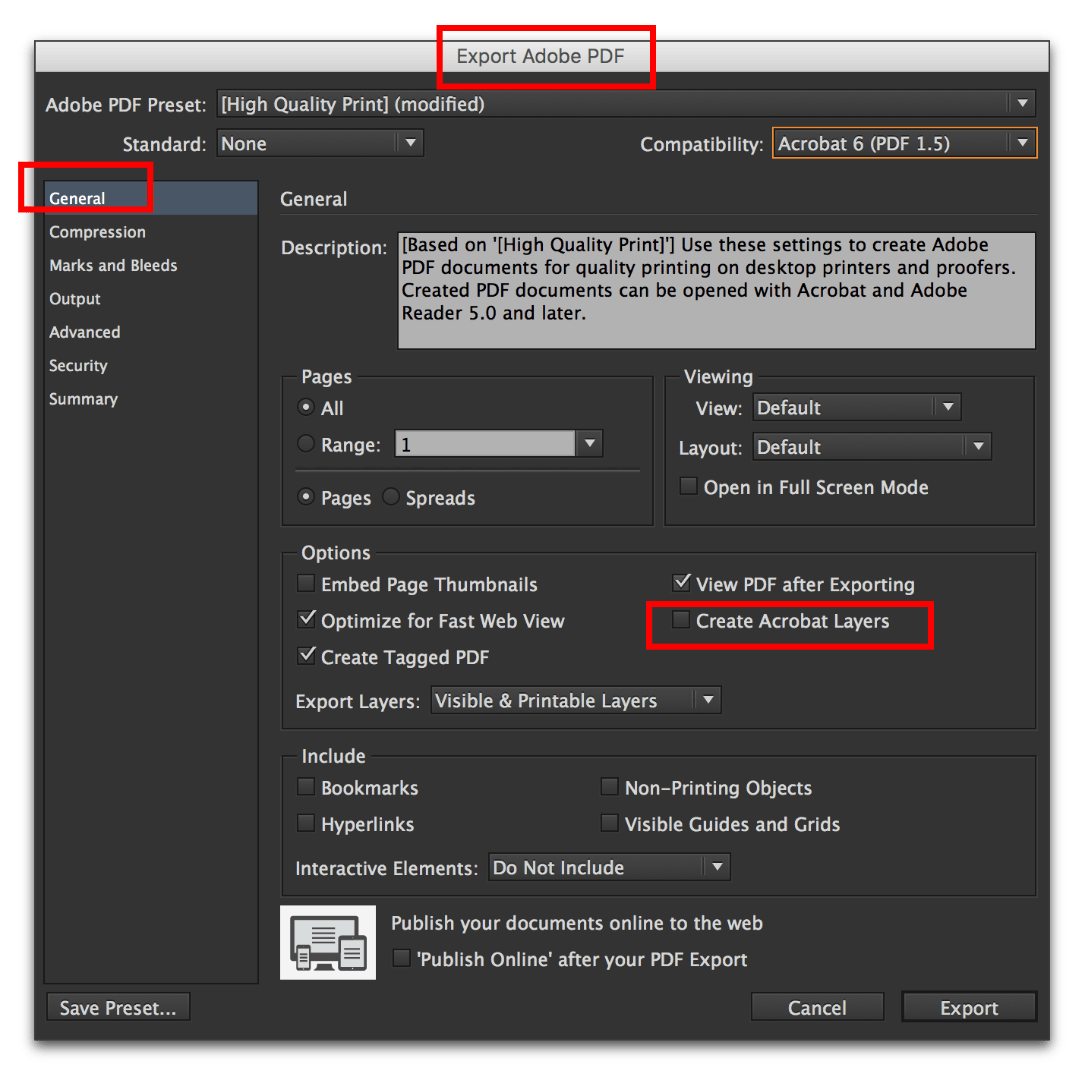Enable 'Publish Online' after PDF Export
1085x1080 pixels.
pos(401,958)
